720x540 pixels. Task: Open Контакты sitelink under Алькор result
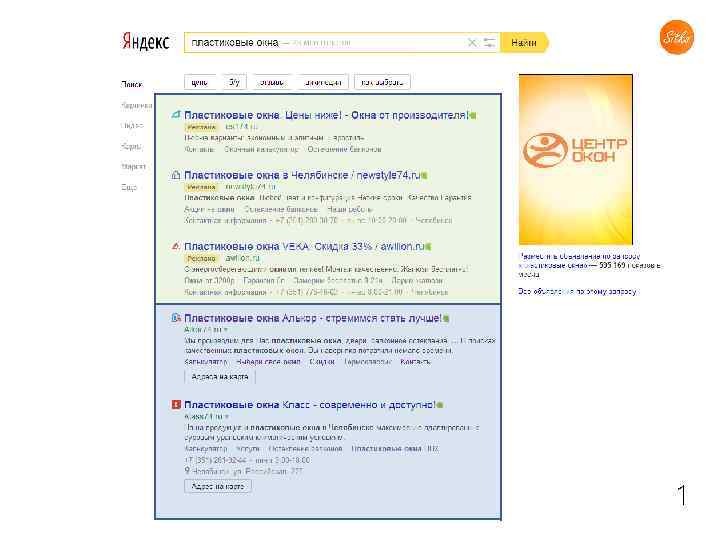point(416,362)
